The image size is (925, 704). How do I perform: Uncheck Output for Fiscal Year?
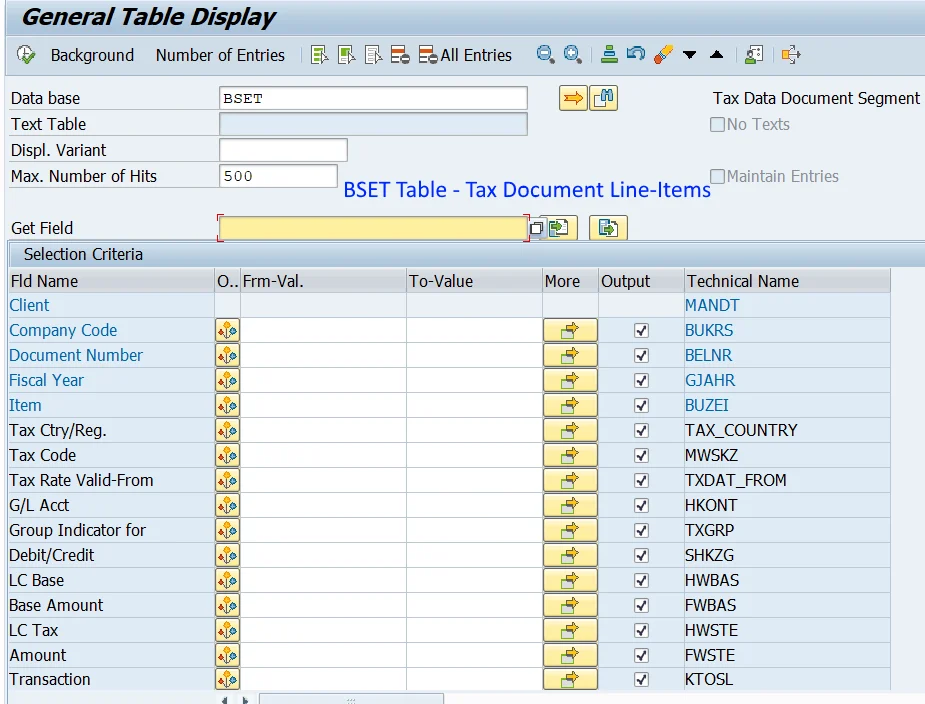coord(641,381)
